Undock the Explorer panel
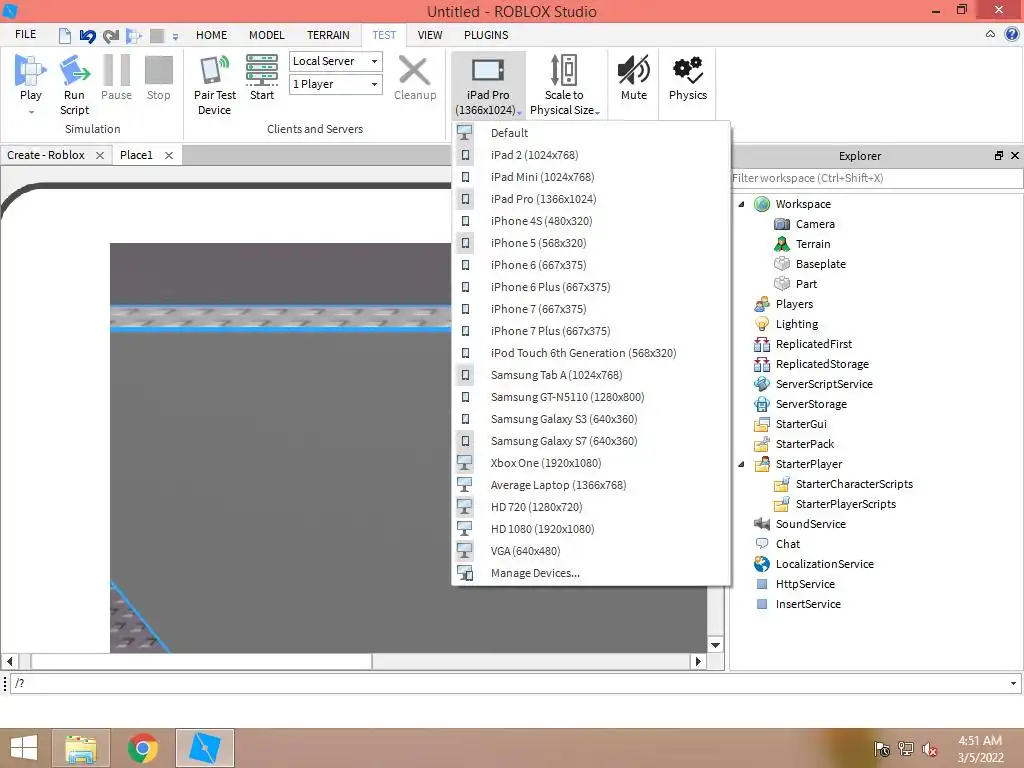 [999, 155]
